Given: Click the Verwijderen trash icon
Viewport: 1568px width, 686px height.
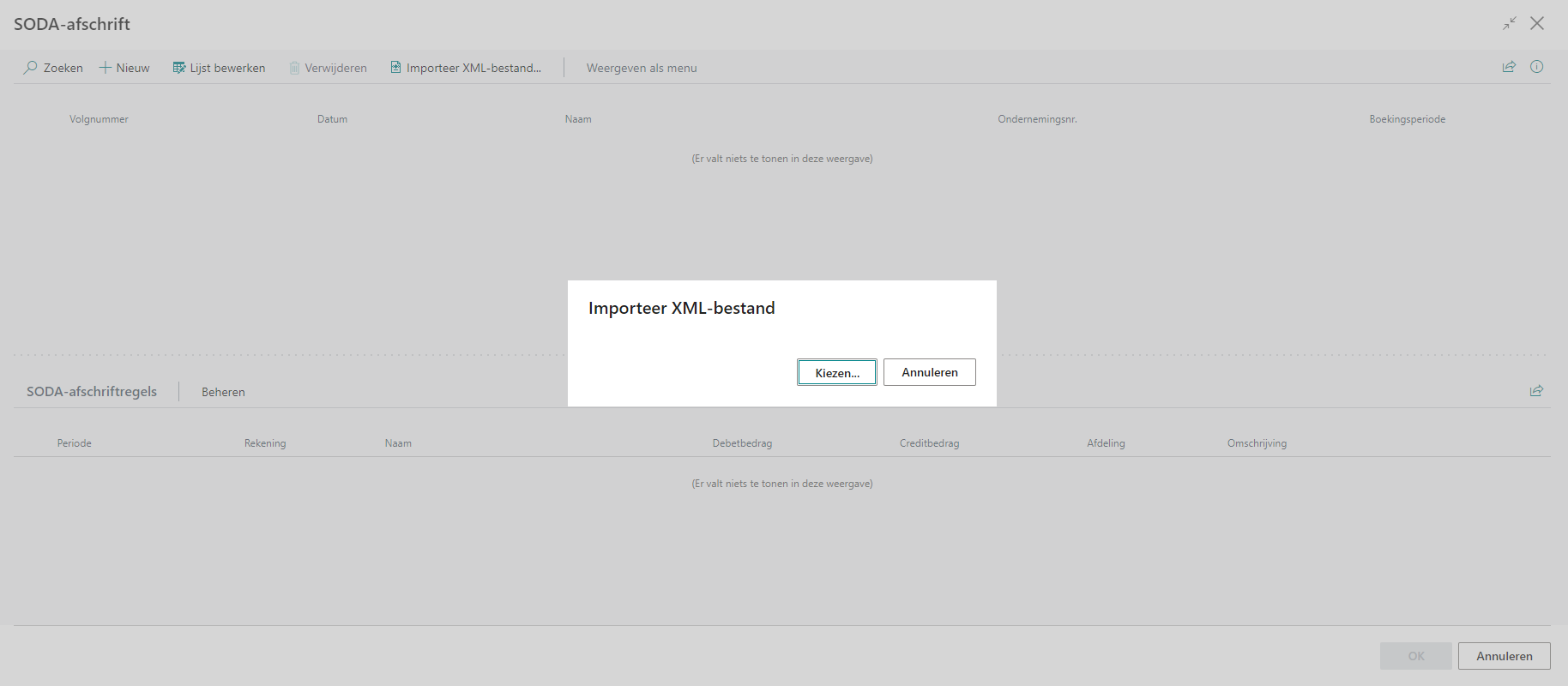Looking at the screenshot, I should (294, 68).
